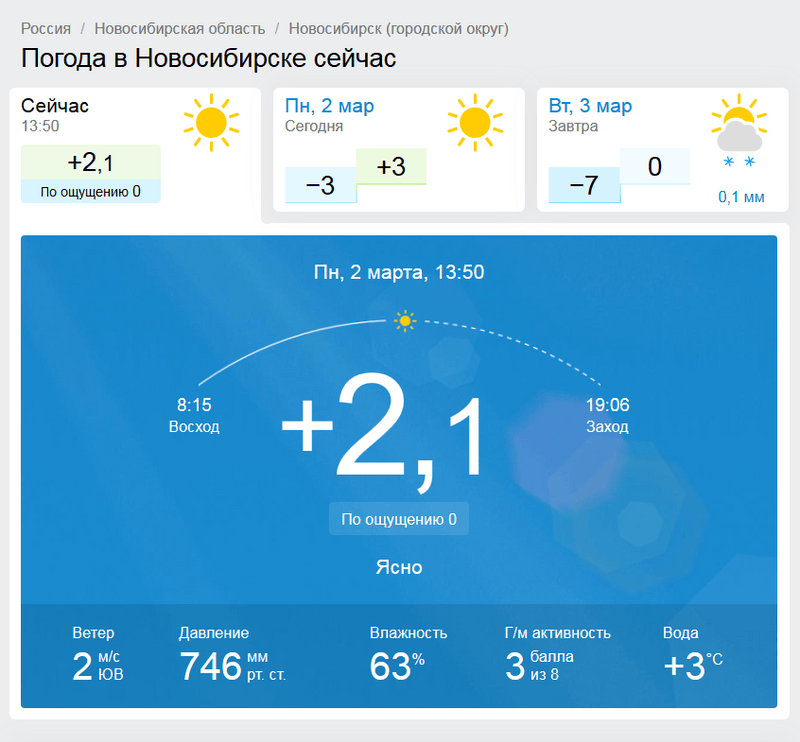Viewport: 800px width, 742px height.
Task: Click the Пн, 2 марта, 13:50 heading
Action: [399, 272]
